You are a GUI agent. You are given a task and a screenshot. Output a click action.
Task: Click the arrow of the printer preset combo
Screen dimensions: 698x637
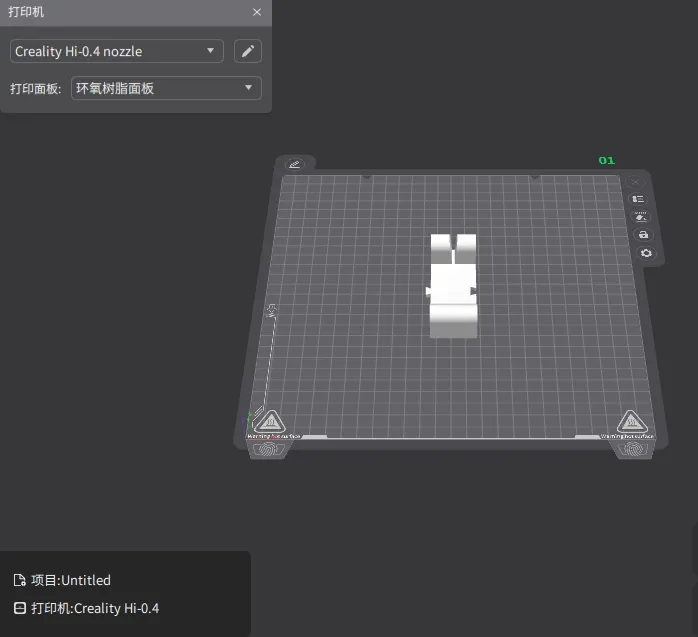[211, 51]
